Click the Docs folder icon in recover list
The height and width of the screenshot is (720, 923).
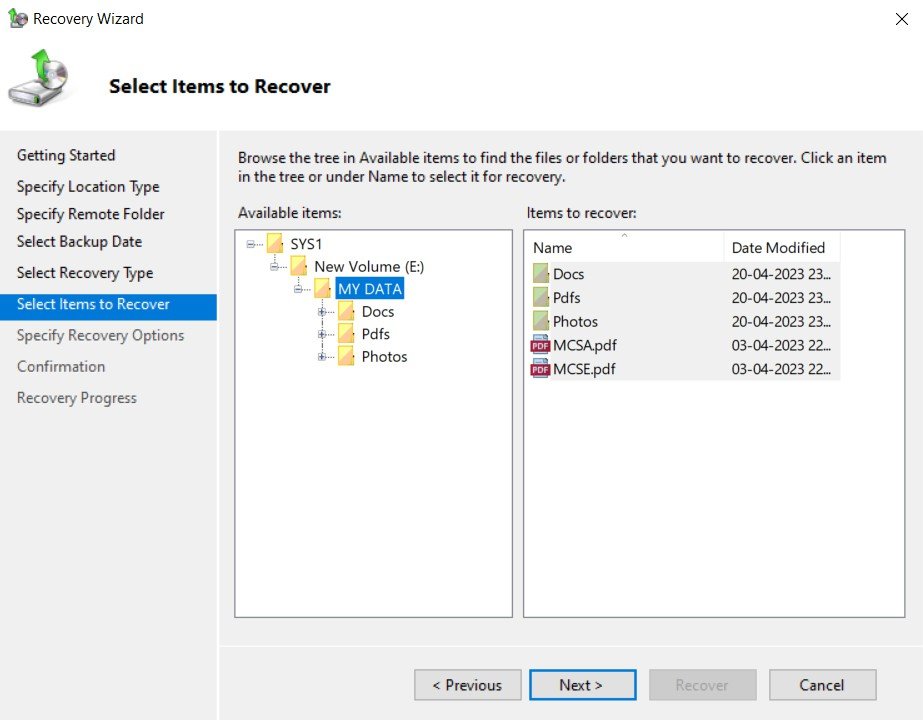(x=540, y=273)
